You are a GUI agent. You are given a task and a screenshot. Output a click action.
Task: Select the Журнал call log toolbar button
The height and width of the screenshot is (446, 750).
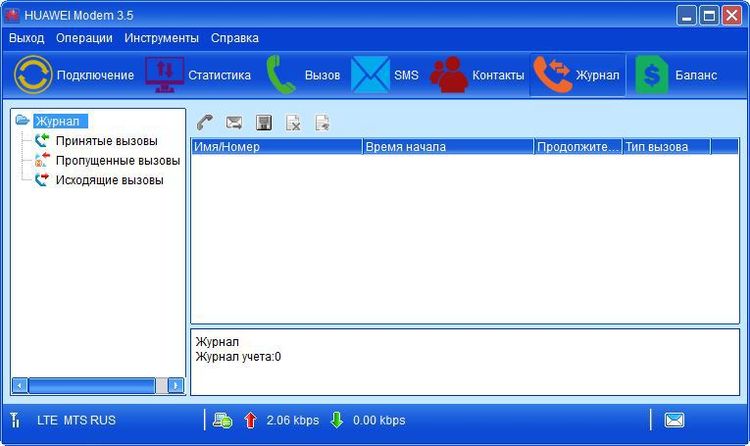pyautogui.click(x=577, y=75)
